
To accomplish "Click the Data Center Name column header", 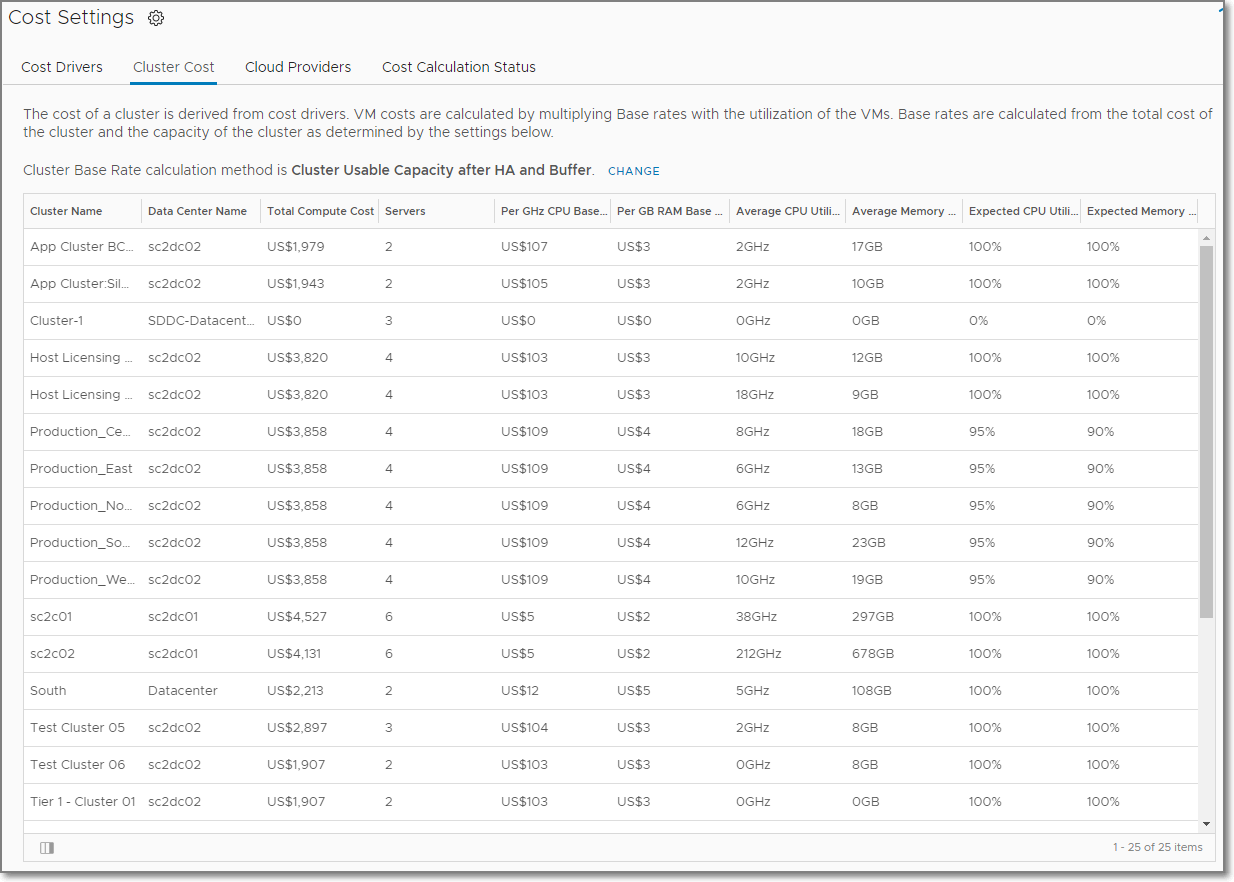I will pyautogui.click(x=197, y=211).
